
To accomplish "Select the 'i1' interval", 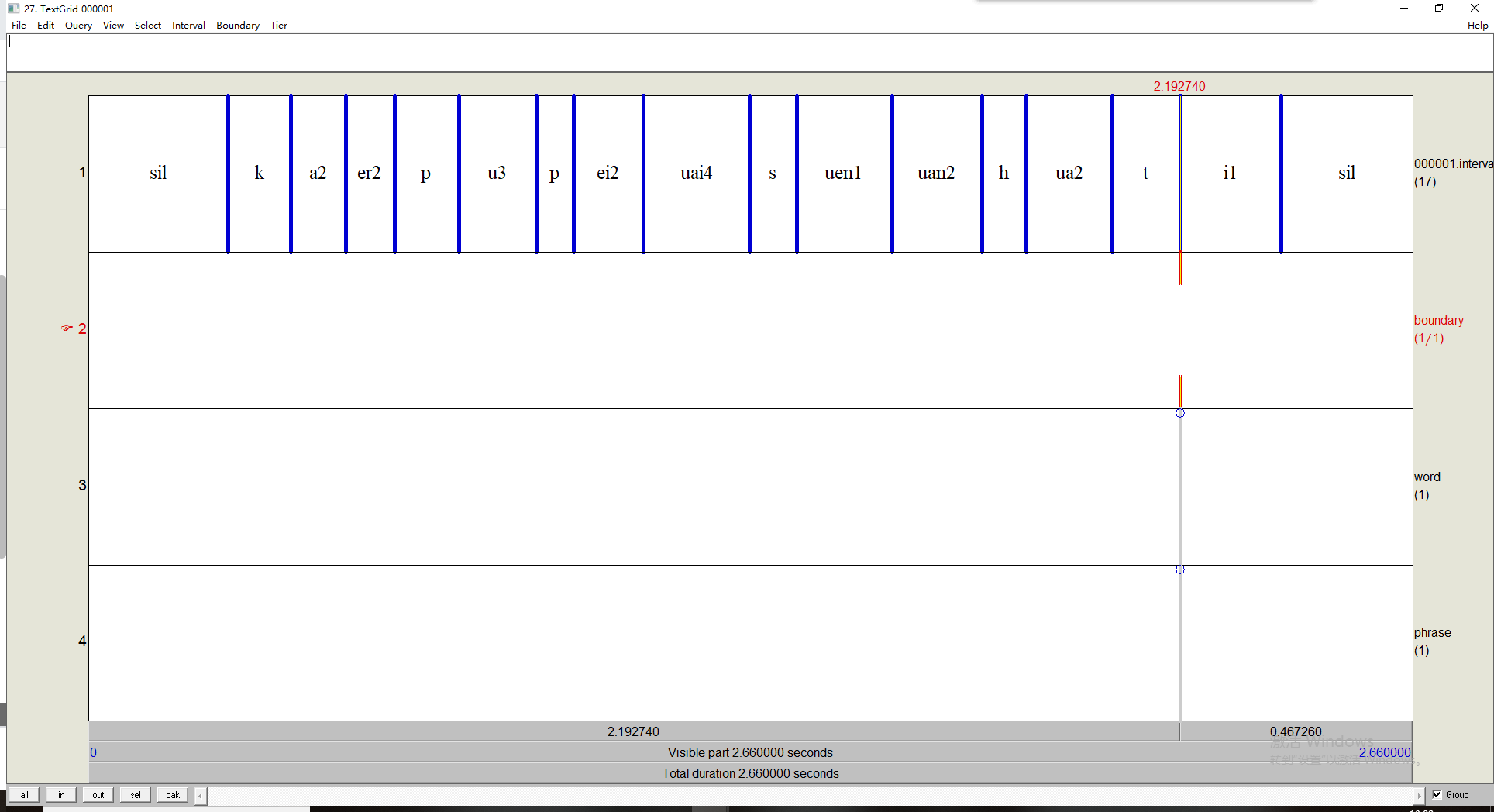I will tap(1230, 174).
